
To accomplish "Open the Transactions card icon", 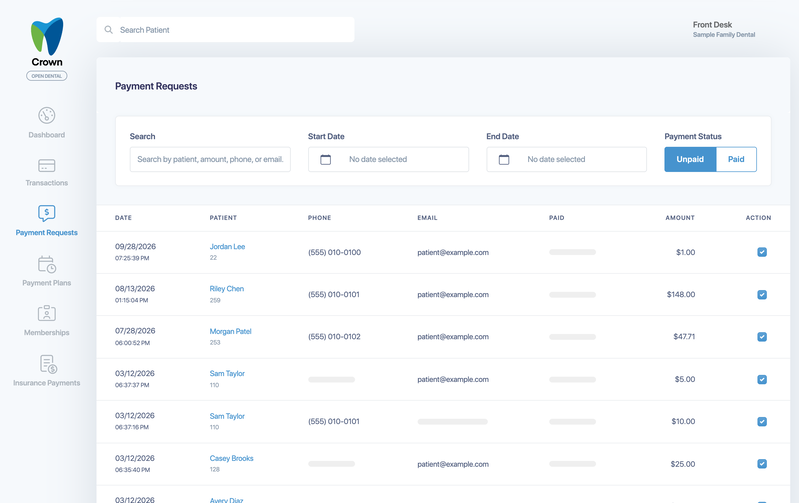I will coord(46,166).
